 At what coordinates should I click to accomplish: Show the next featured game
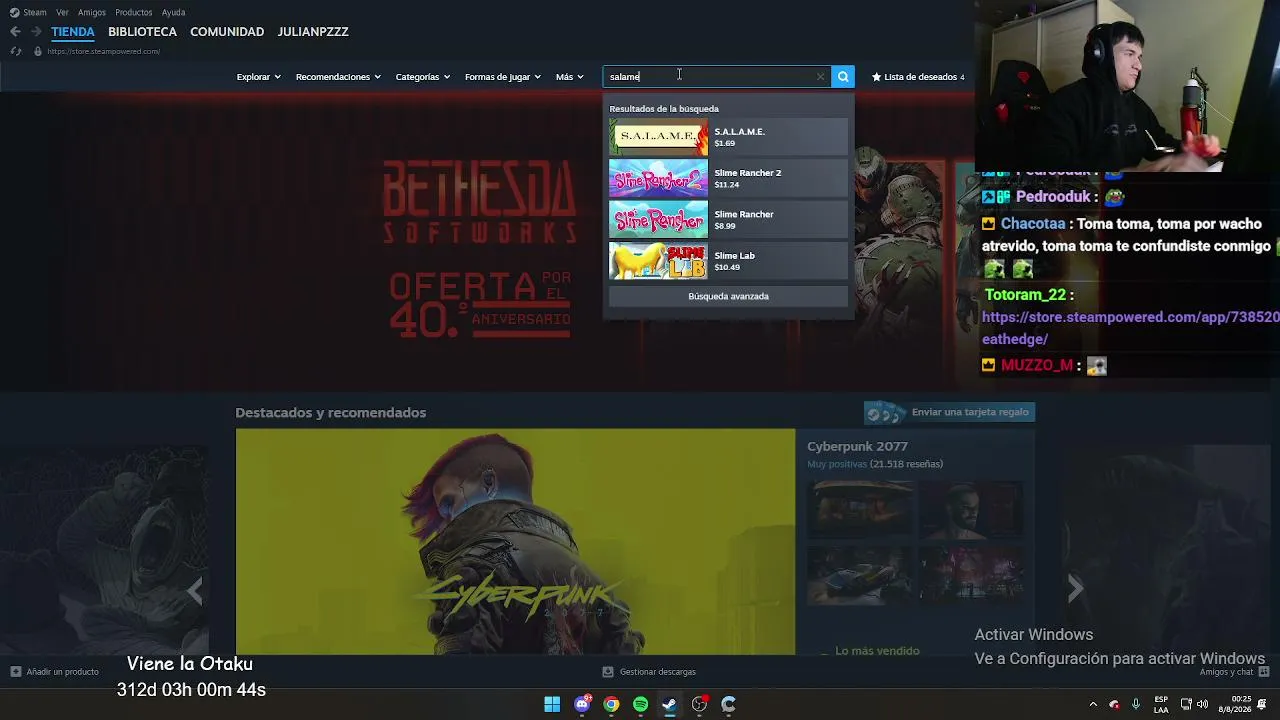(x=1075, y=590)
